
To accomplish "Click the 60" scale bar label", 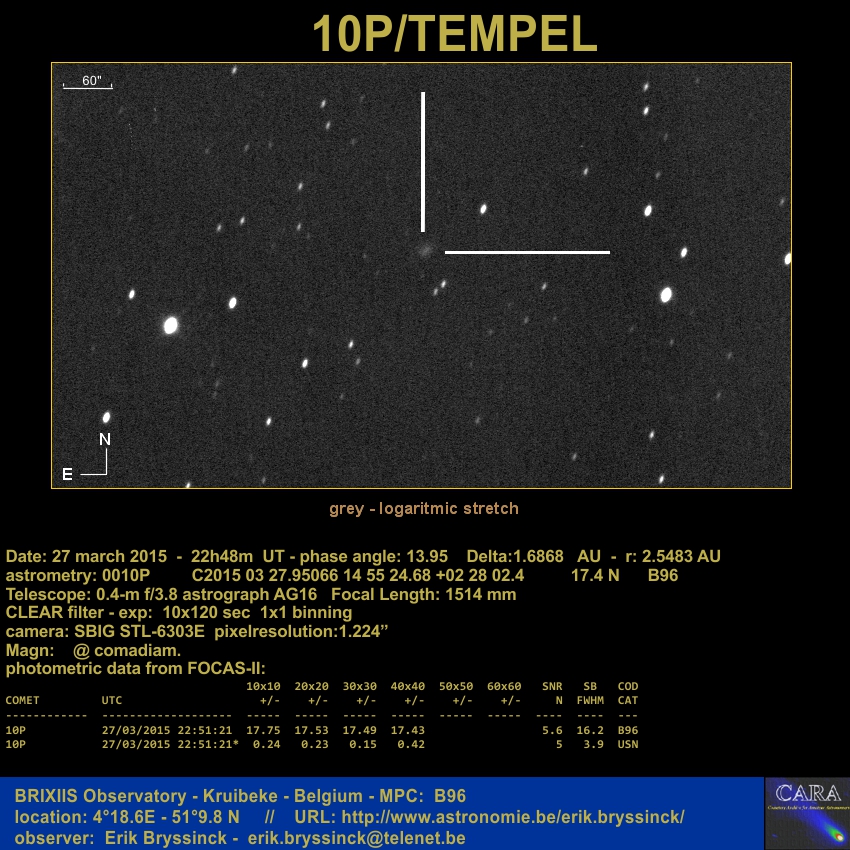I will 92,81.
